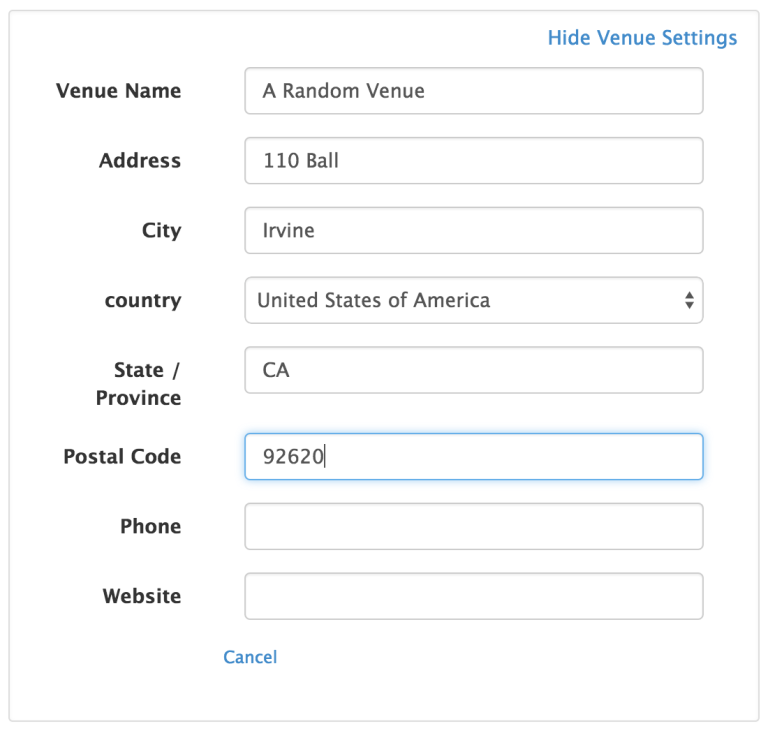Click the State / Province field with CA
This screenshot has width=768, height=733.
pos(473,370)
